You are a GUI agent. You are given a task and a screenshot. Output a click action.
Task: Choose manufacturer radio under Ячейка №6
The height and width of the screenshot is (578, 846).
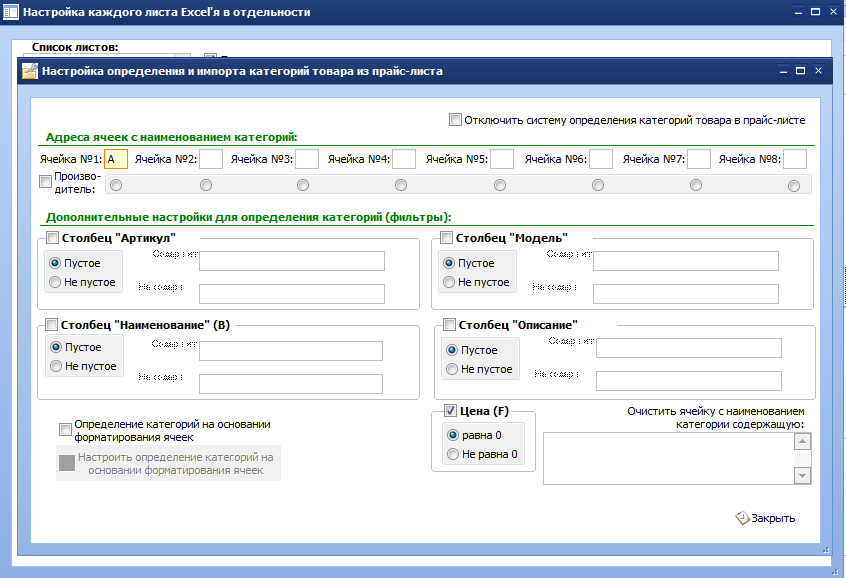[598, 185]
